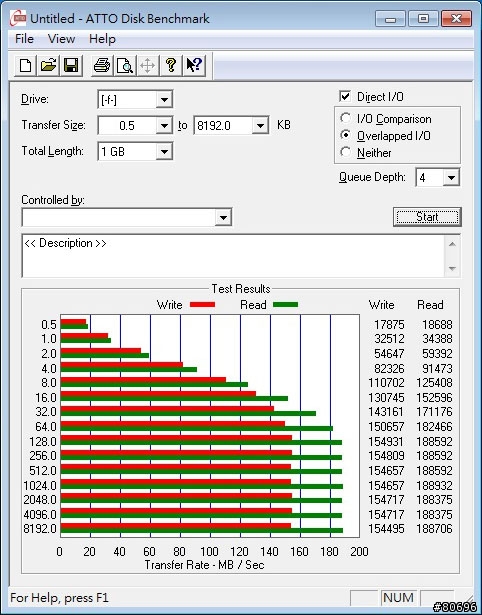Save results with the floppy disk icon

[x=71, y=65]
